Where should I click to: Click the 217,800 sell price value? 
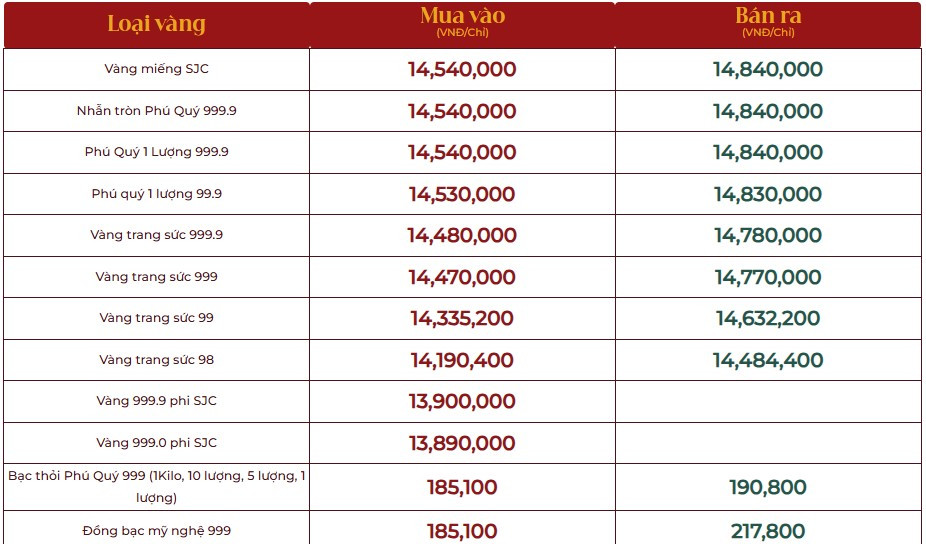(x=768, y=531)
